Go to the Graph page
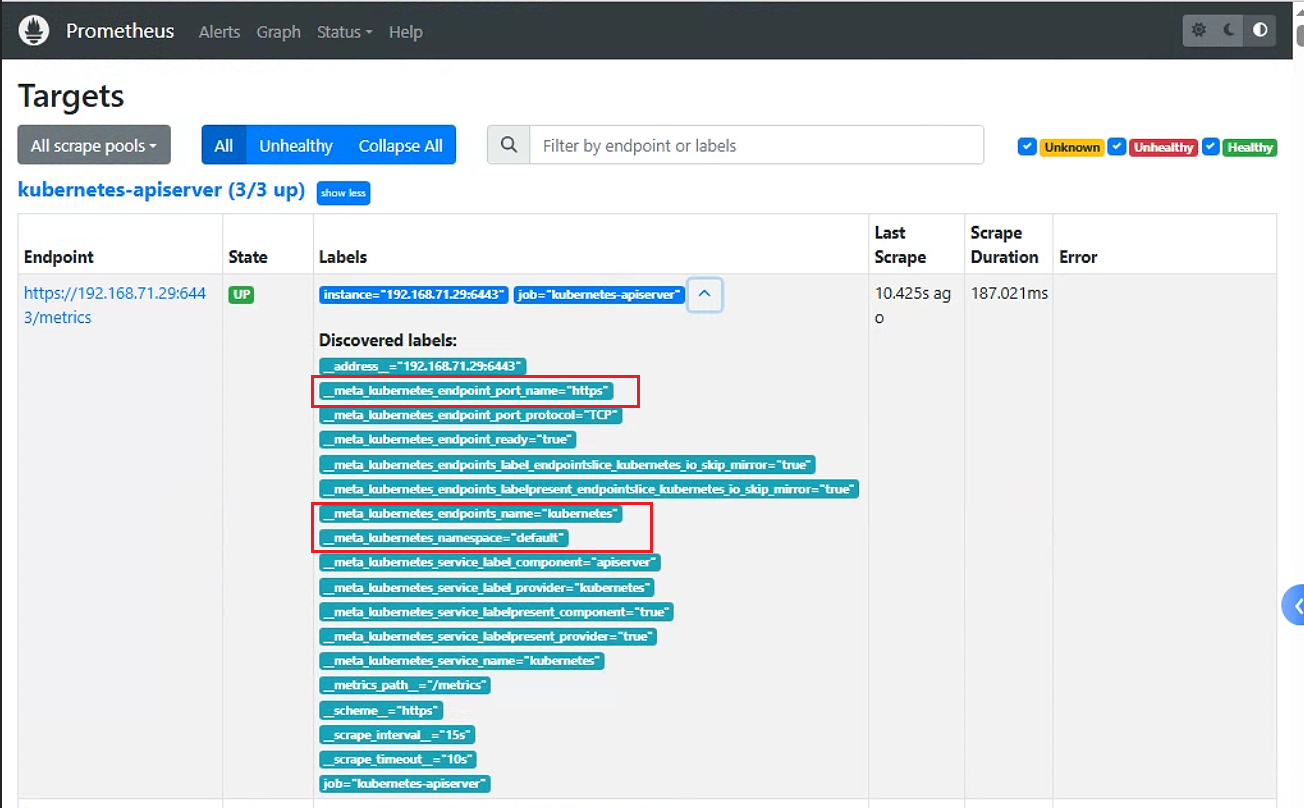Viewport: 1304px width, 808px height. tap(278, 32)
